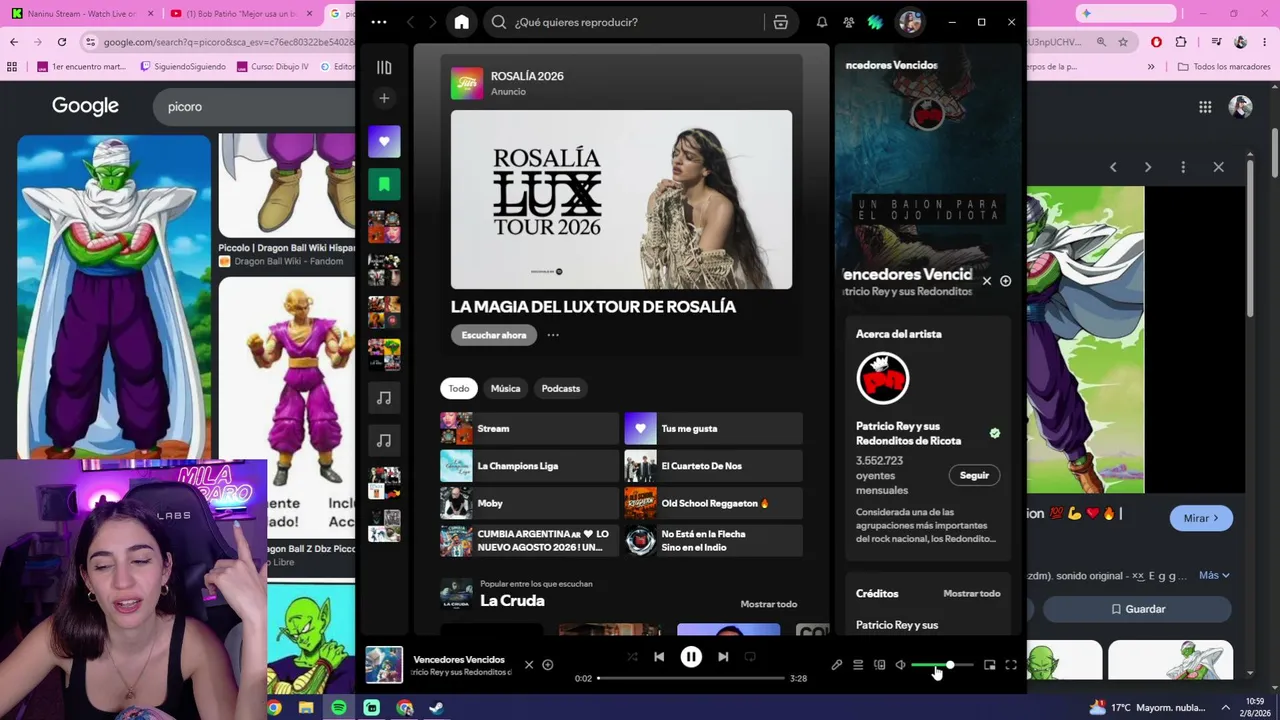Open the Browse icon in Spotify search bar
This screenshot has height=720, width=1280.
point(781,22)
